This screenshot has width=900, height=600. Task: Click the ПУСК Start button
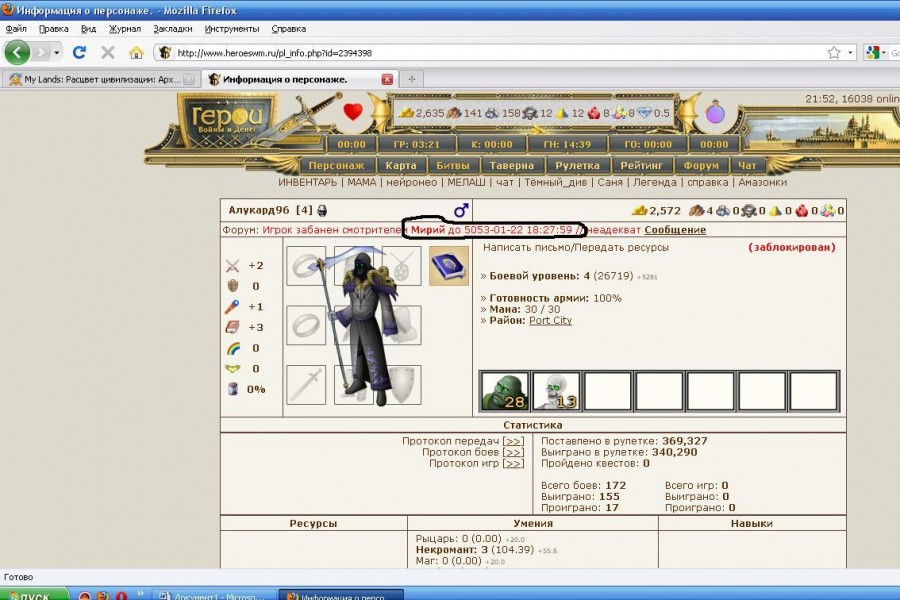(x=34, y=594)
